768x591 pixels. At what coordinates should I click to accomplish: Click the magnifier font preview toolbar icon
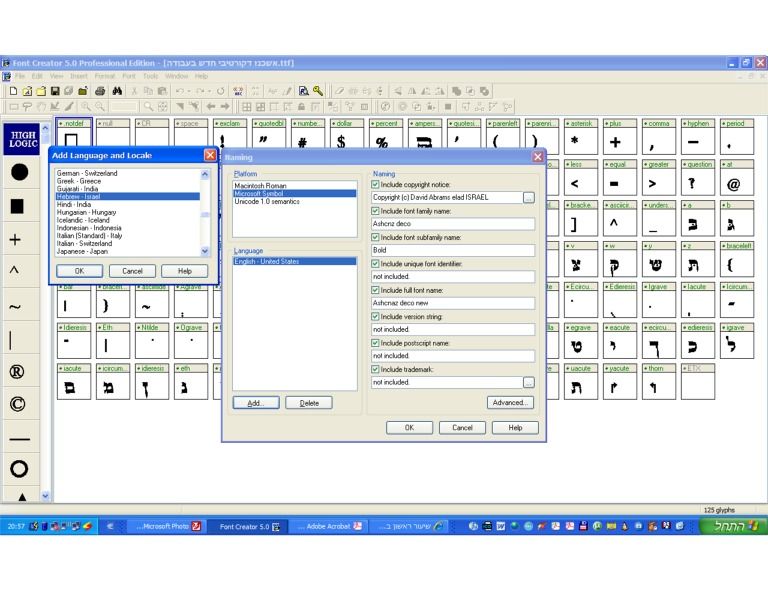[304, 91]
